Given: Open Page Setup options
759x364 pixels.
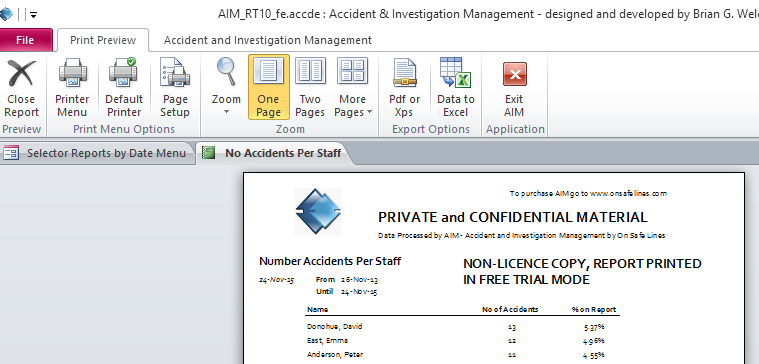Looking at the screenshot, I should tap(175, 73).
